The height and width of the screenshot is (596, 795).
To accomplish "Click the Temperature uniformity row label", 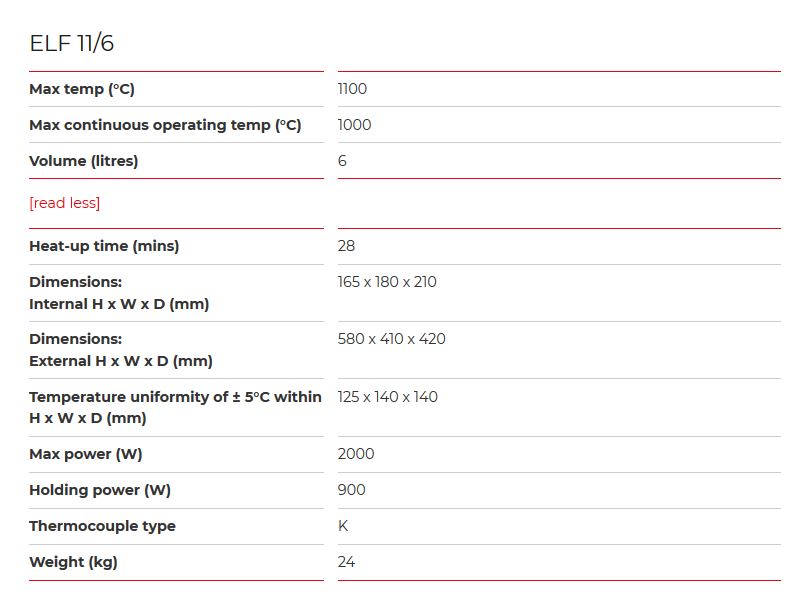I will 175,407.
